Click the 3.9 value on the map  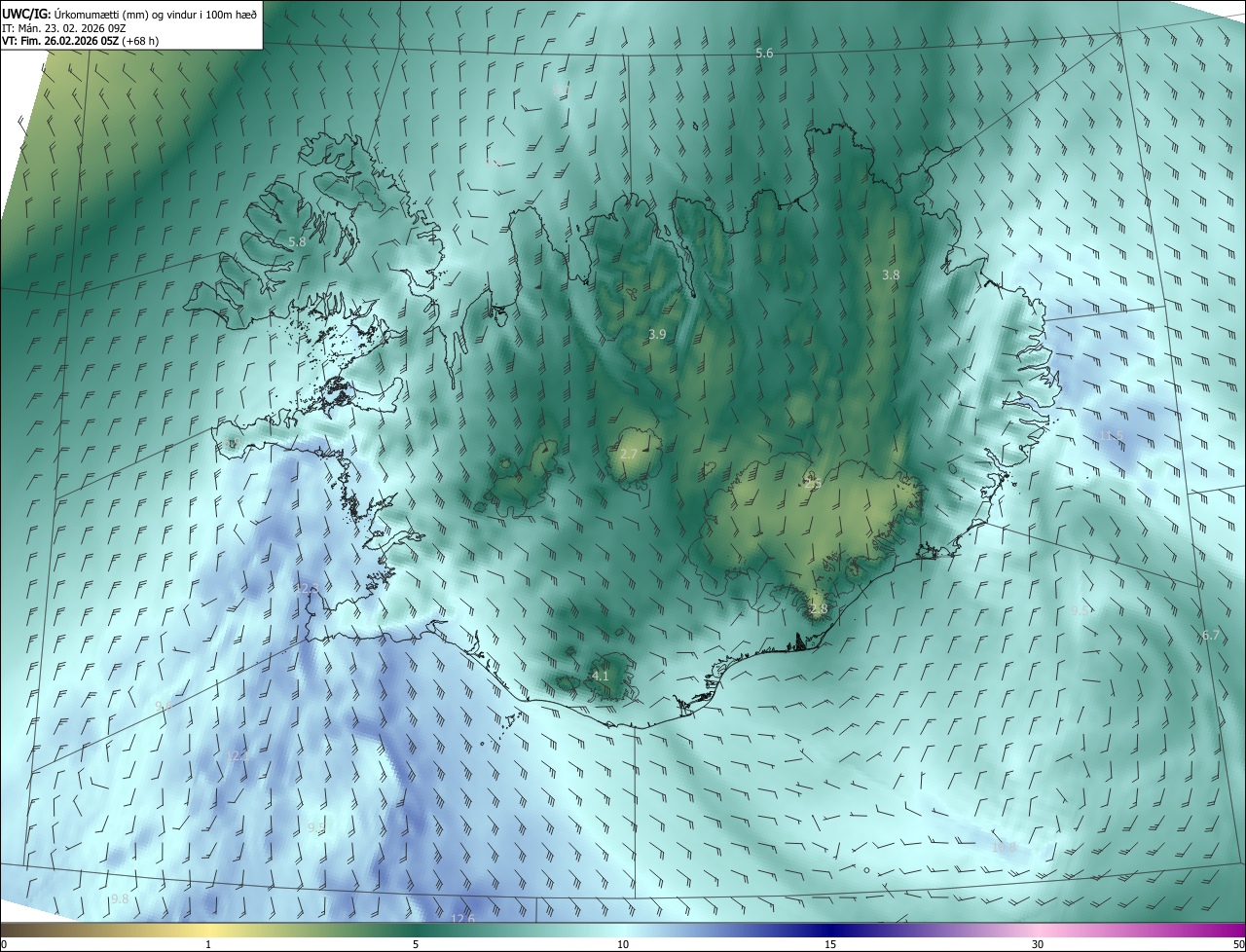[x=657, y=335]
